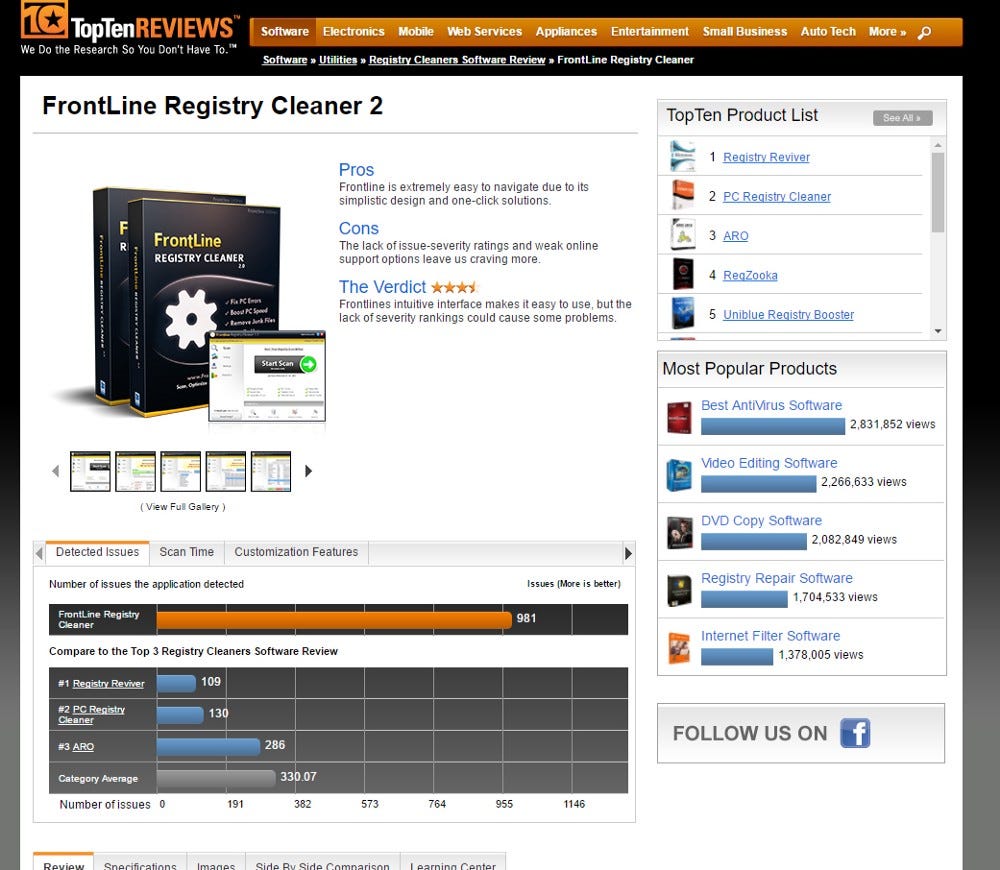Click View Full Gallery link
The width and height of the screenshot is (1000, 870).
tap(182, 506)
